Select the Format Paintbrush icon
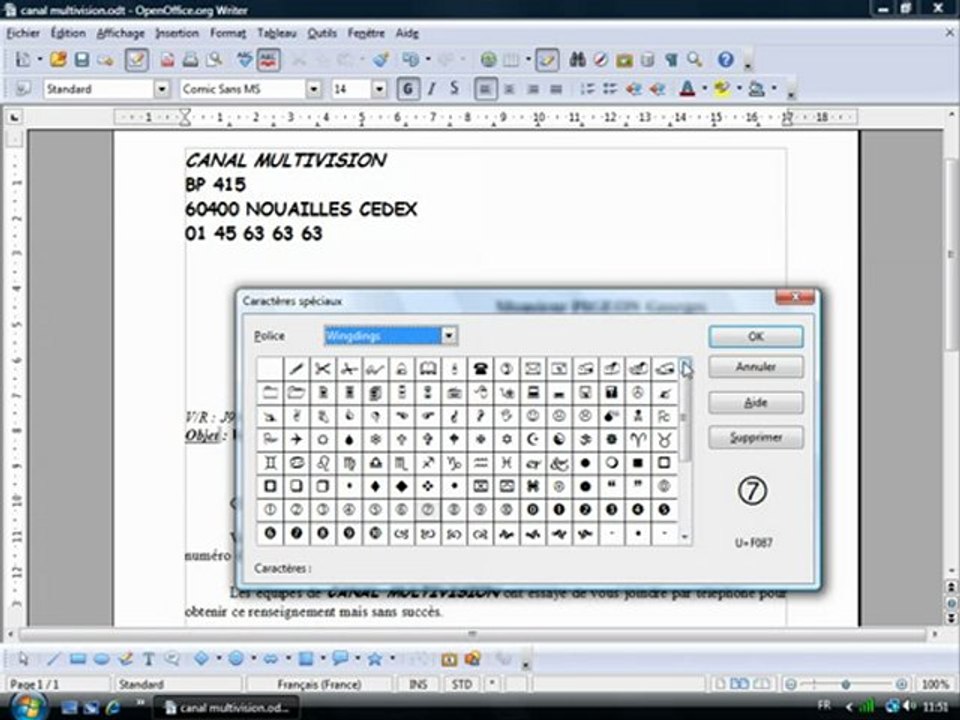960x720 pixels. tap(381, 60)
